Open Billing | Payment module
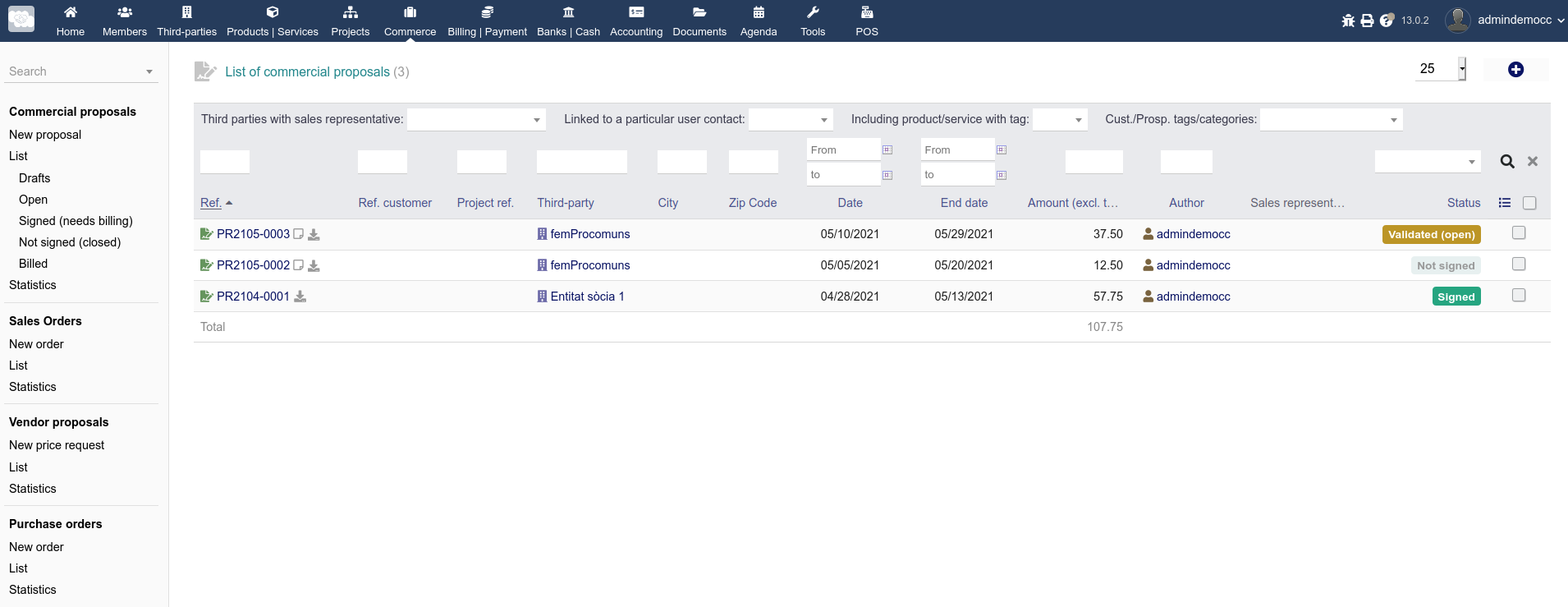Screen dimensions: 1568x607 [487, 21]
